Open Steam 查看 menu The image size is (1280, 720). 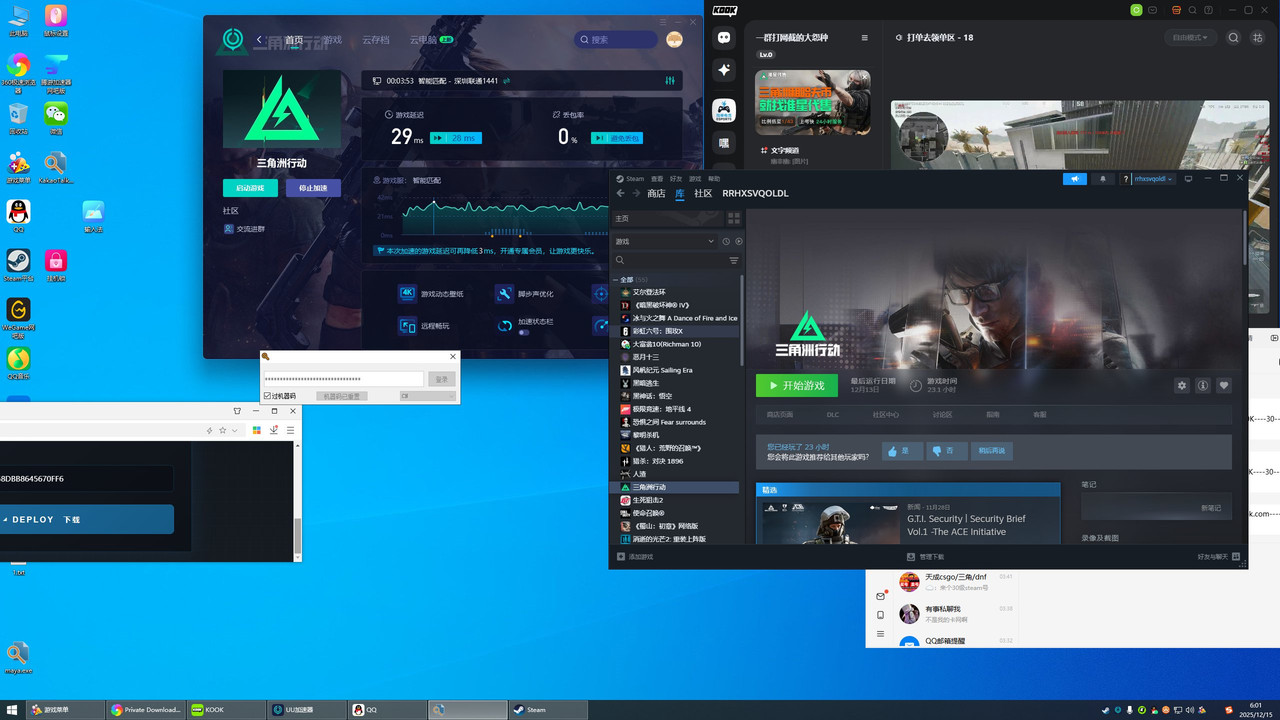click(x=657, y=179)
